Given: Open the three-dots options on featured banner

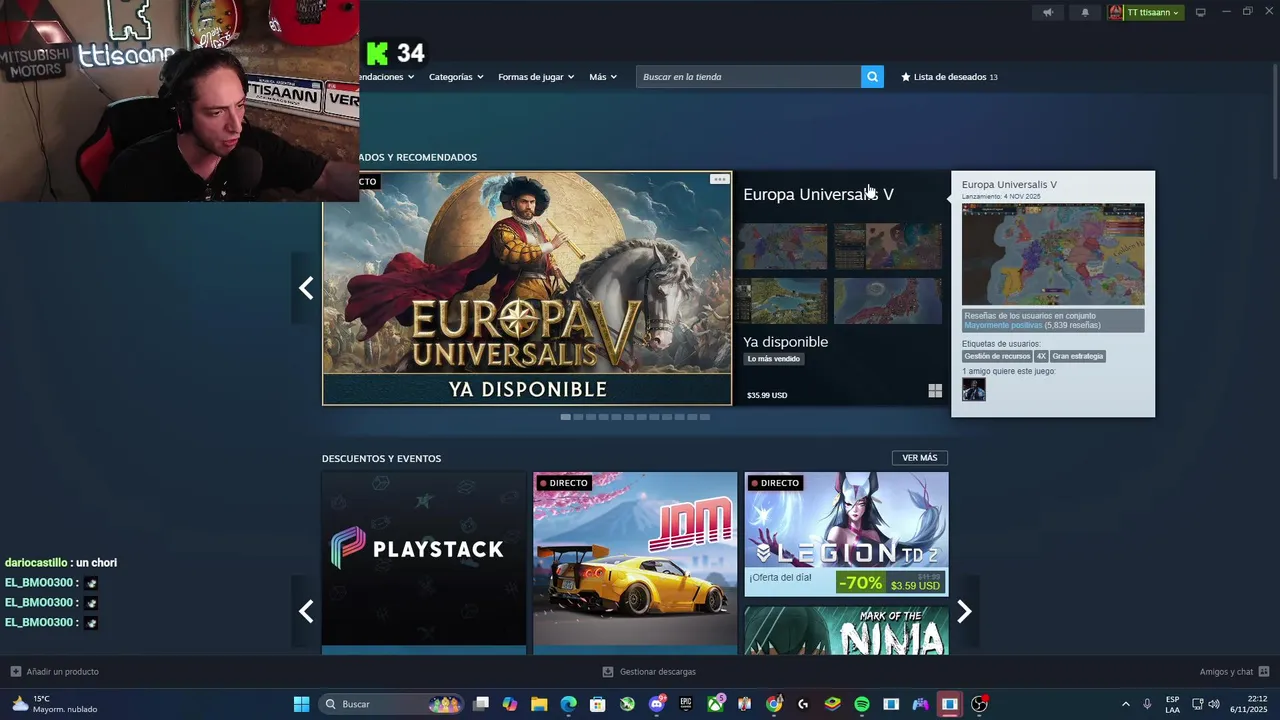Looking at the screenshot, I should coord(719,179).
